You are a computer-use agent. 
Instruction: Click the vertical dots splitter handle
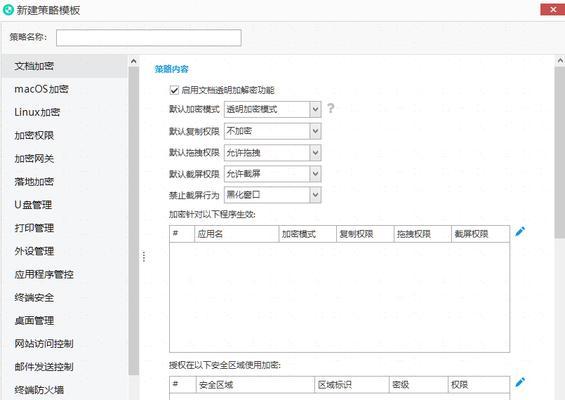144,257
